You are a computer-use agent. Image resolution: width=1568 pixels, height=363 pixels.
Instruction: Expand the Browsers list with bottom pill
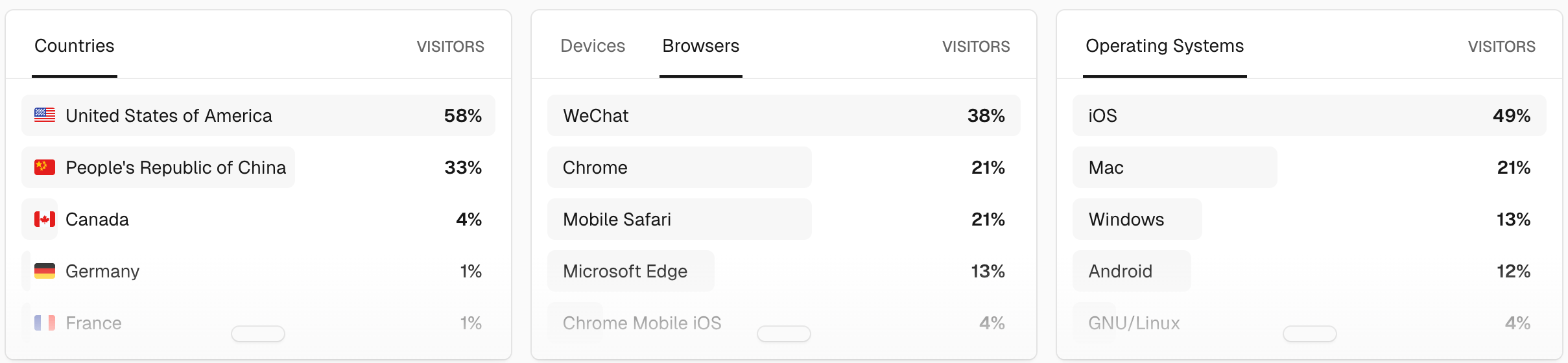point(783,334)
